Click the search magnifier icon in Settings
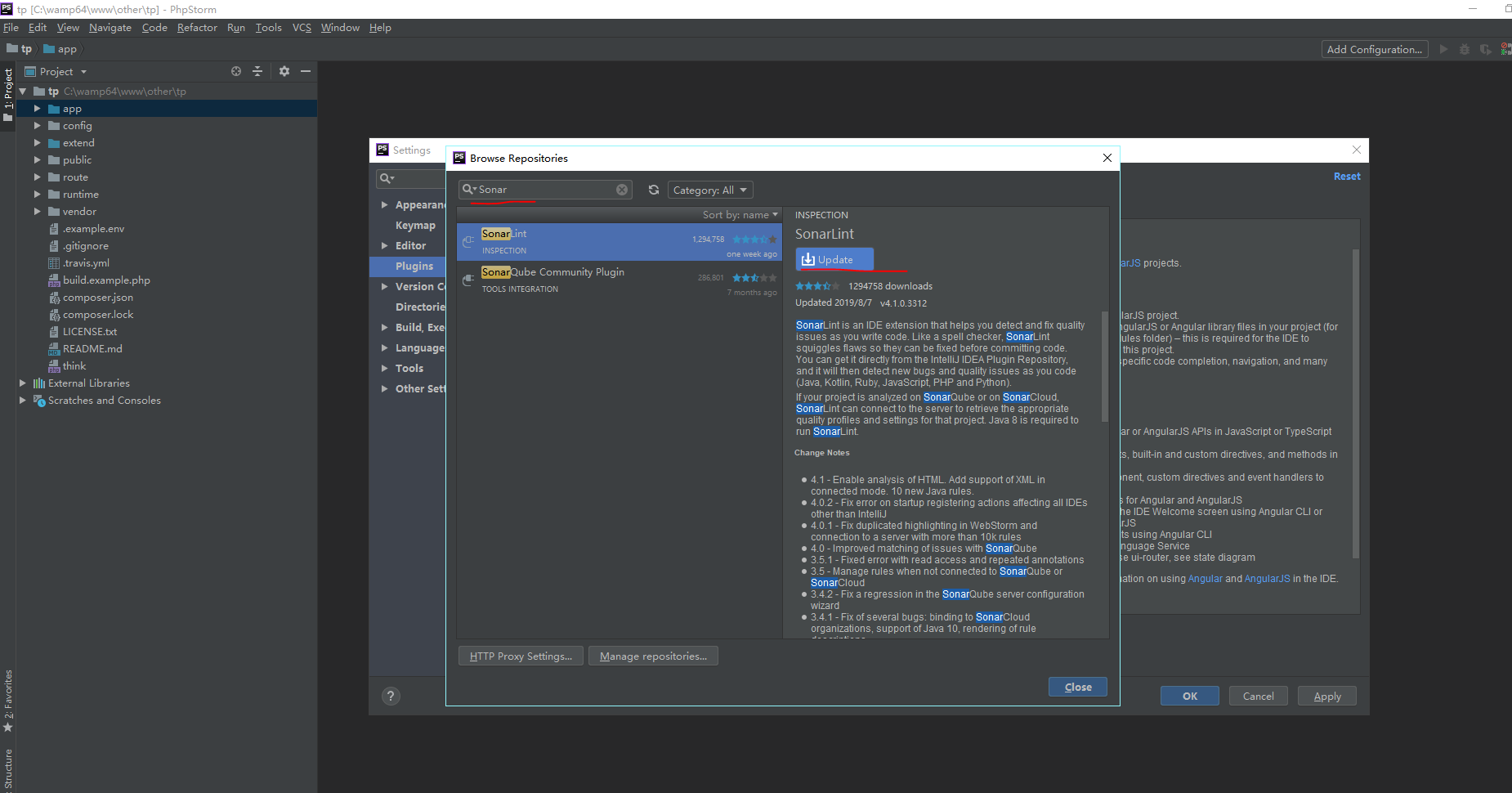Viewport: 1512px width, 793px height. 387,178
